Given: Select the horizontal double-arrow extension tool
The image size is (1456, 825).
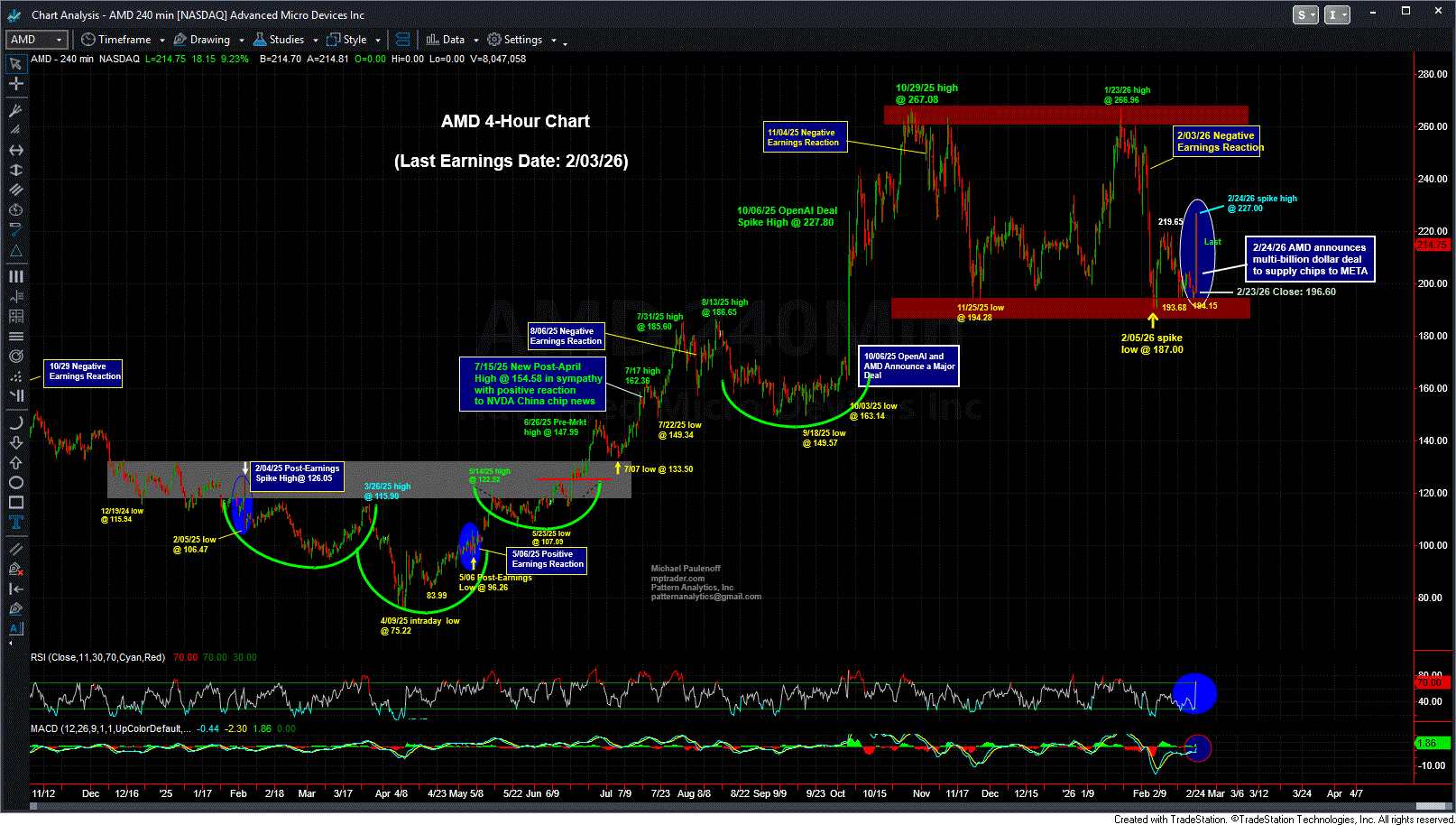Looking at the screenshot, I should [x=15, y=150].
